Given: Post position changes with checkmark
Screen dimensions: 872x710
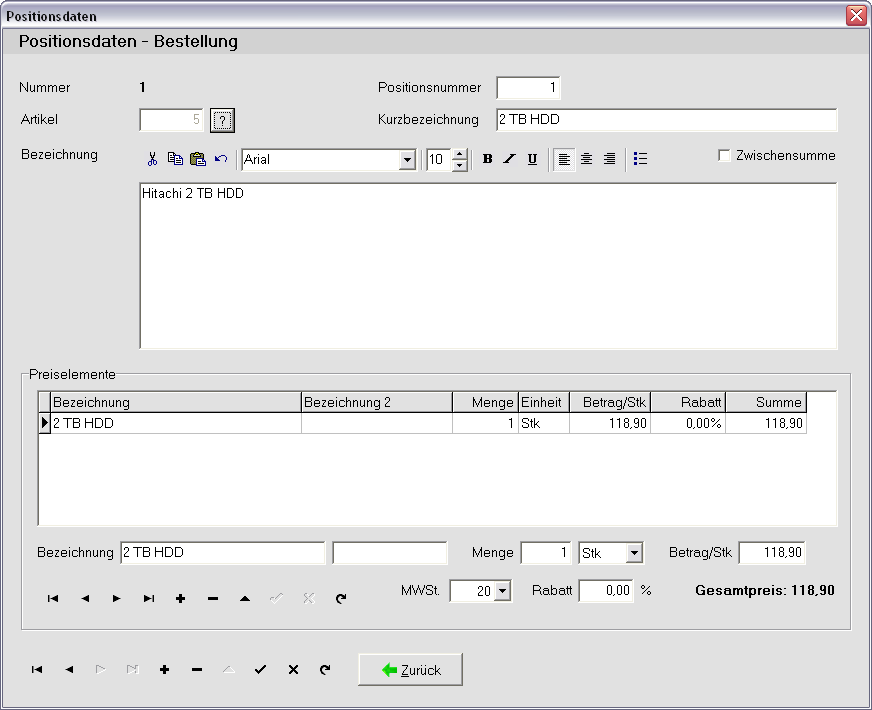Looking at the screenshot, I should (260, 669).
